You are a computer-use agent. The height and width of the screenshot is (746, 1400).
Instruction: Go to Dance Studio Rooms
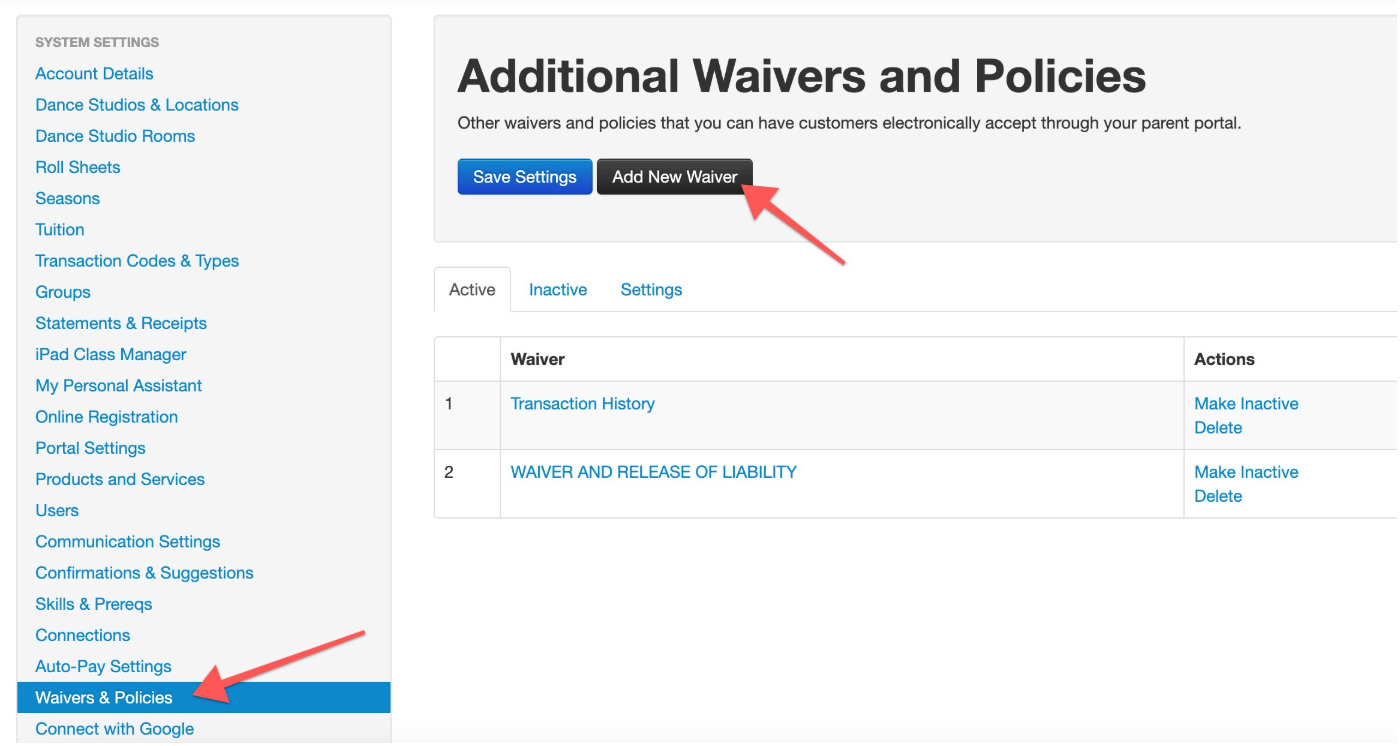(x=115, y=136)
